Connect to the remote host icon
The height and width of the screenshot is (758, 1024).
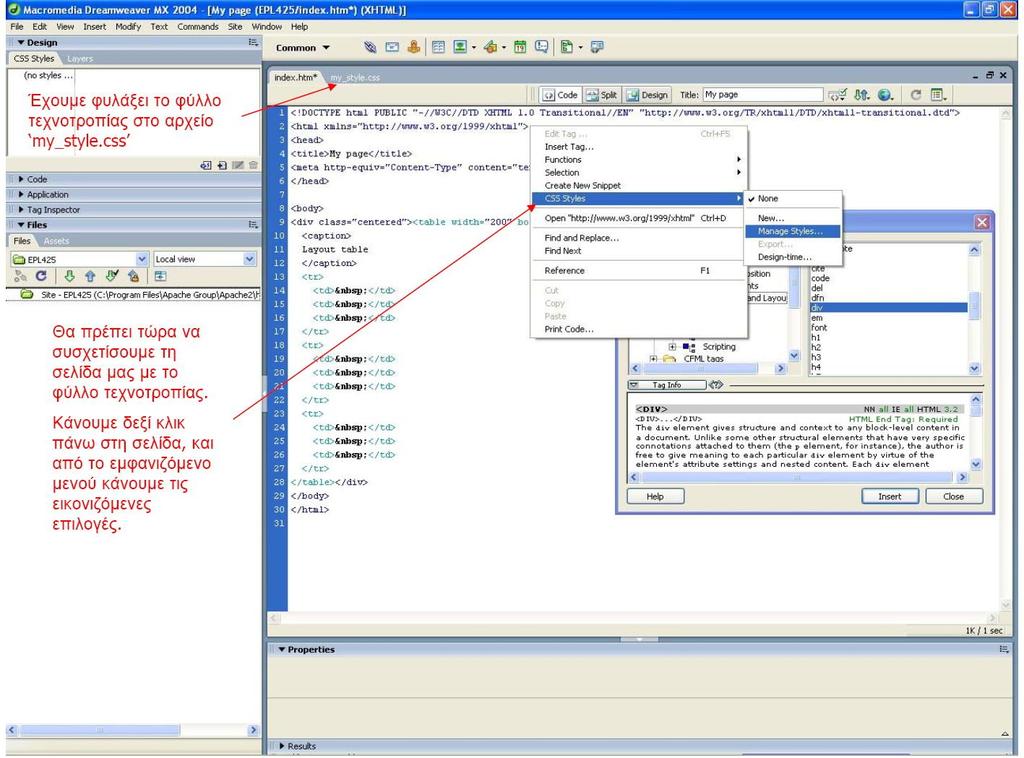(20, 276)
